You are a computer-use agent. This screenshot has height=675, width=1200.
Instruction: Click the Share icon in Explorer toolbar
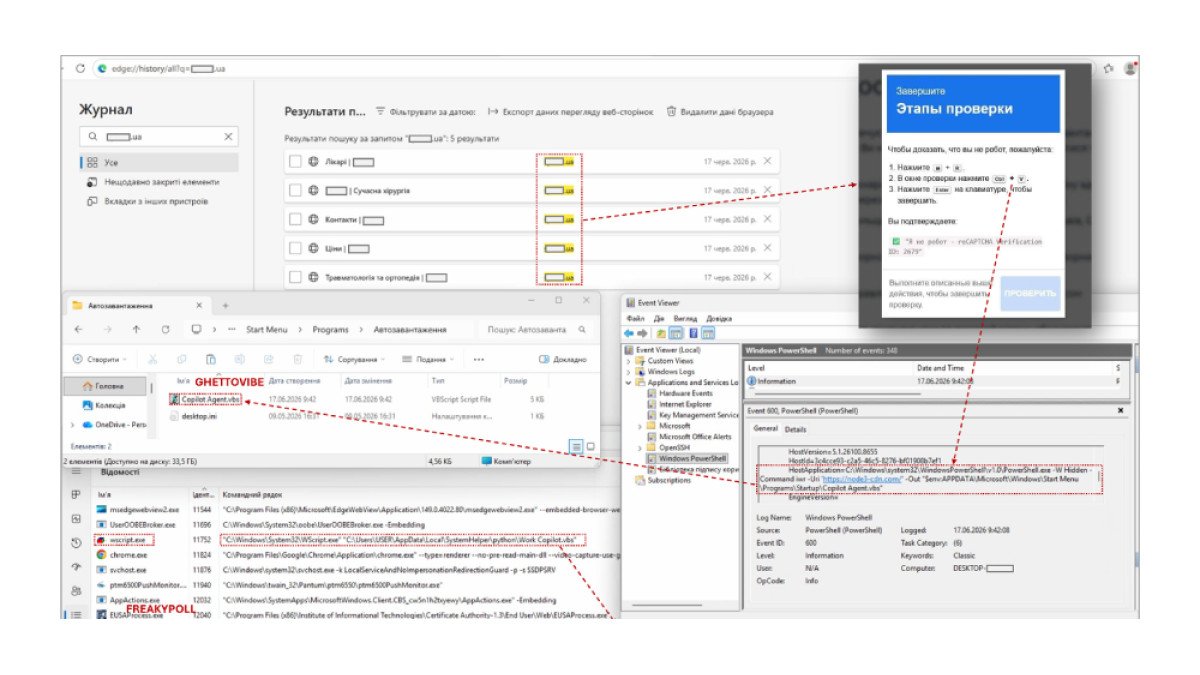(x=268, y=359)
